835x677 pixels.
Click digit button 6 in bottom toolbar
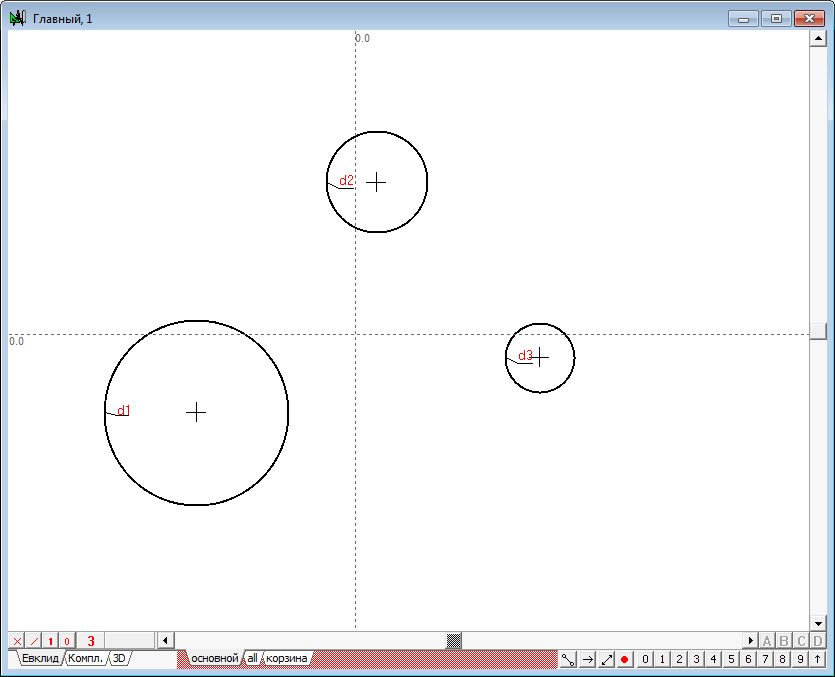pyautogui.click(x=748, y=659)
